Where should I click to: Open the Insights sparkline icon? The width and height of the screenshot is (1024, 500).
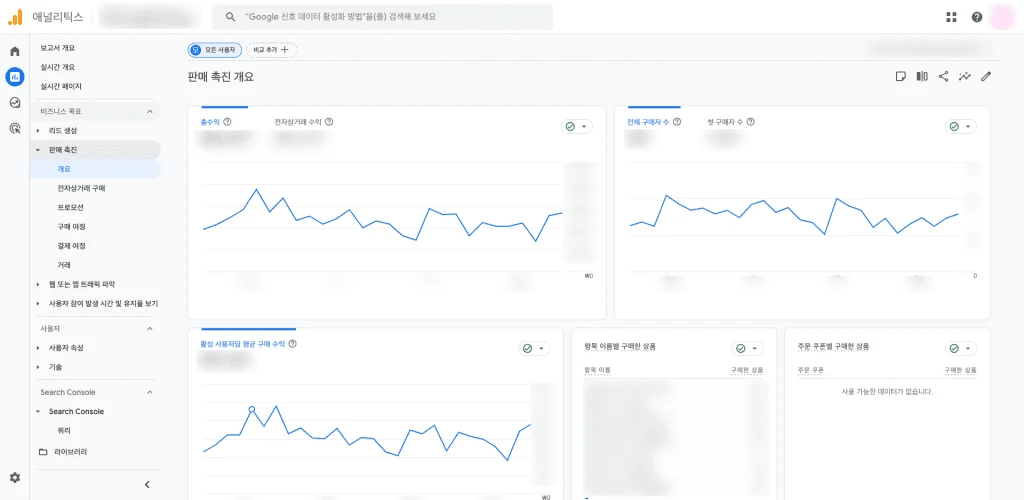(x=965, y=76)
